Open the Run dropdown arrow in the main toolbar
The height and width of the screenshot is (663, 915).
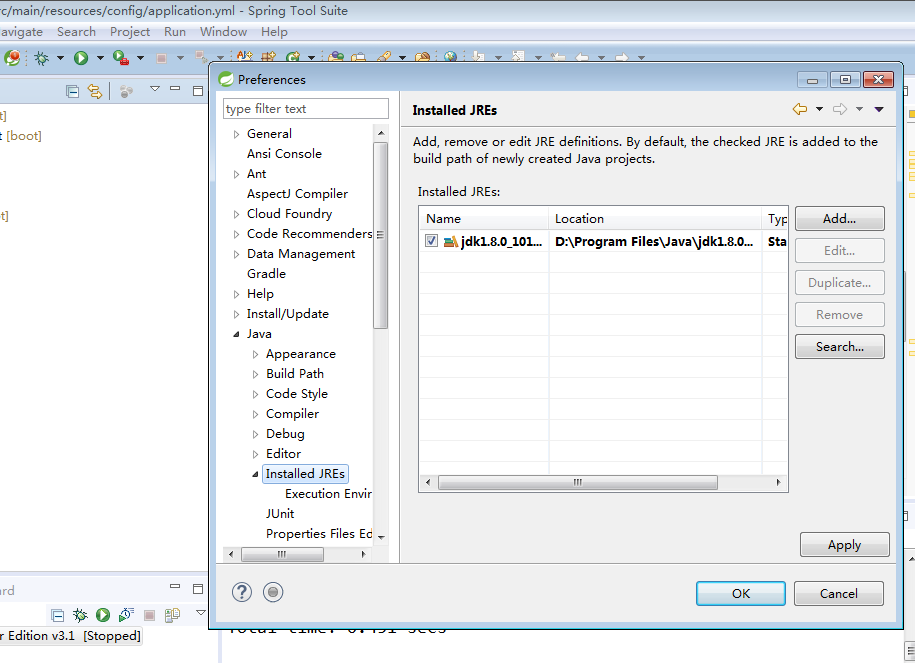point(100,58)
